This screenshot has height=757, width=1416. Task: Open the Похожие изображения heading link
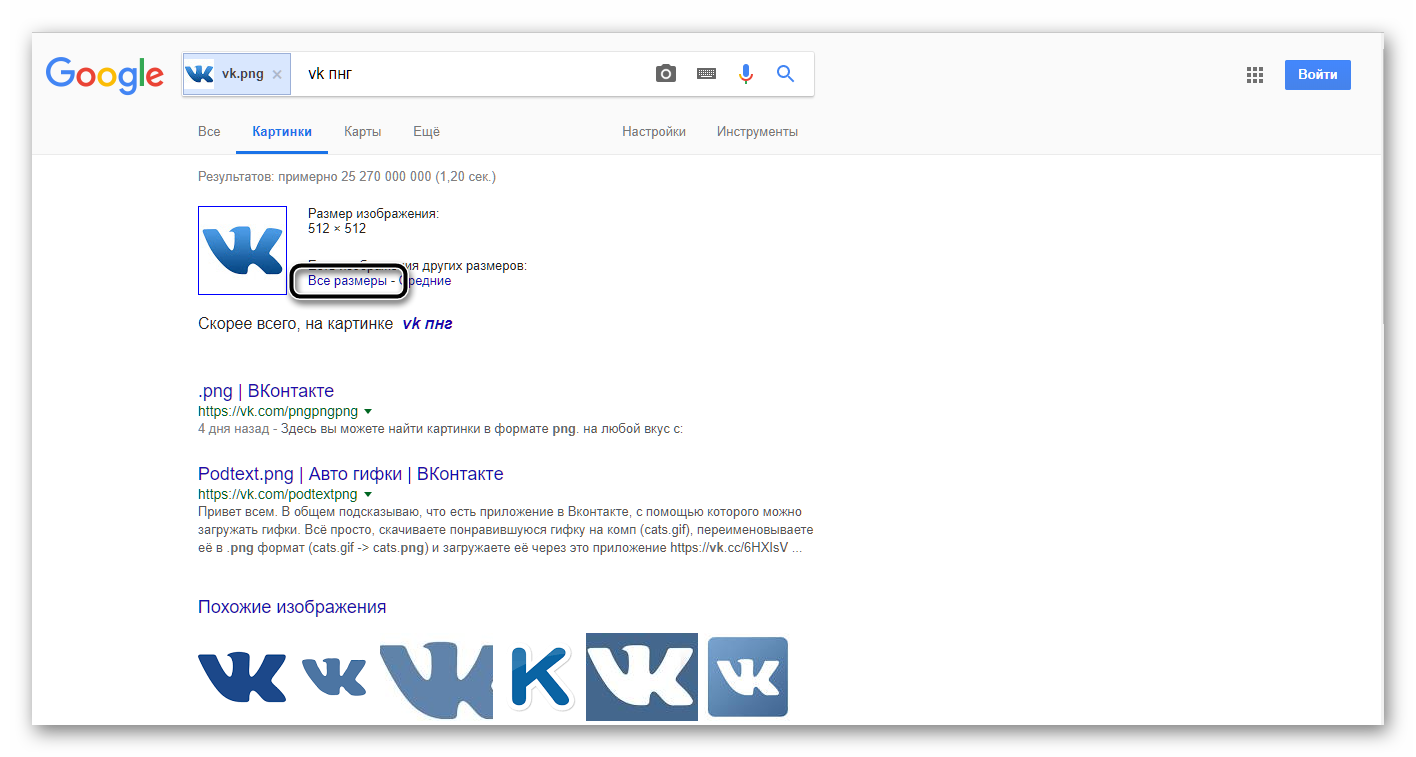click(x=292, y=607)
